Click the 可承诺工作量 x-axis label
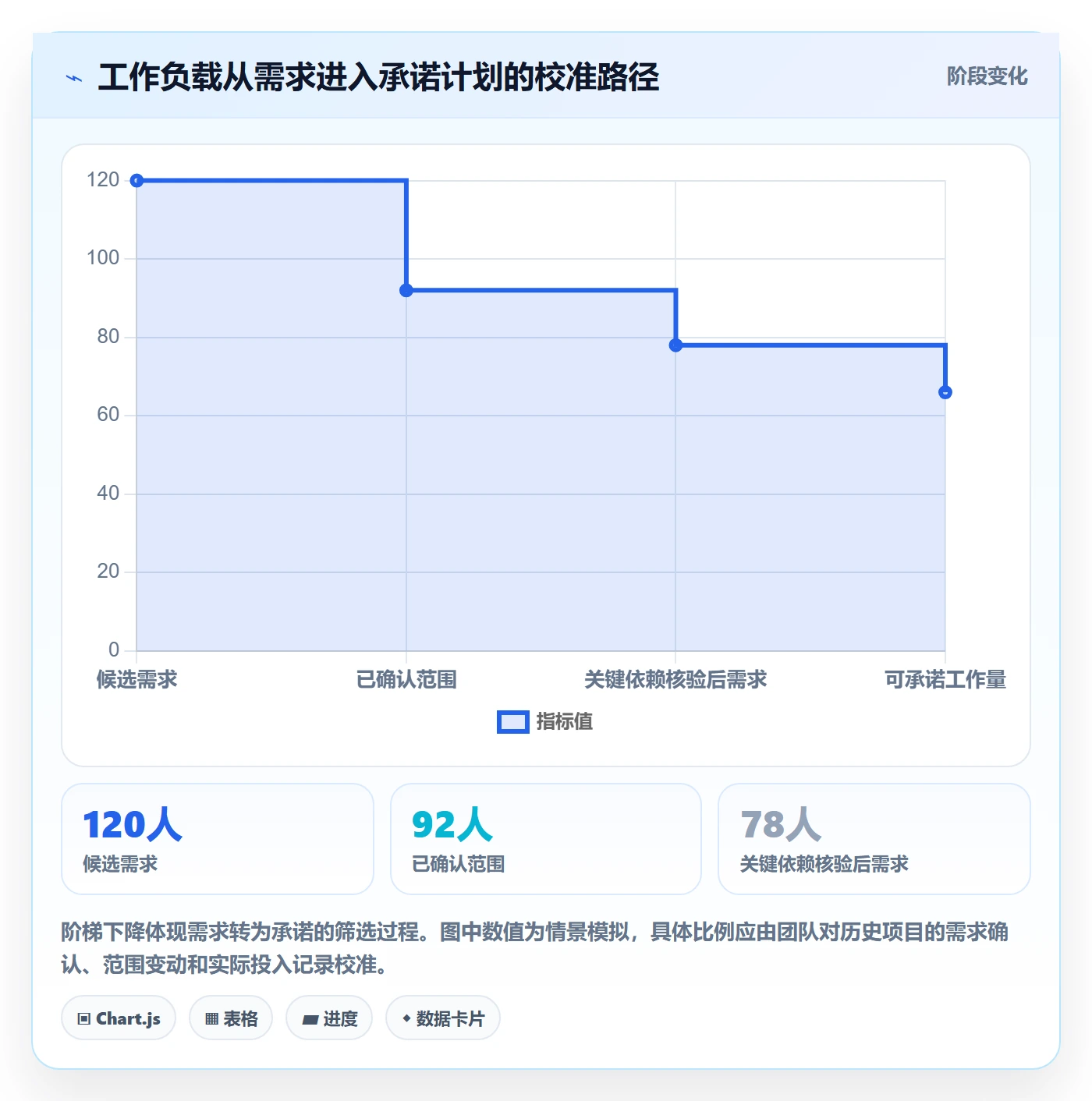 (945, 680)
